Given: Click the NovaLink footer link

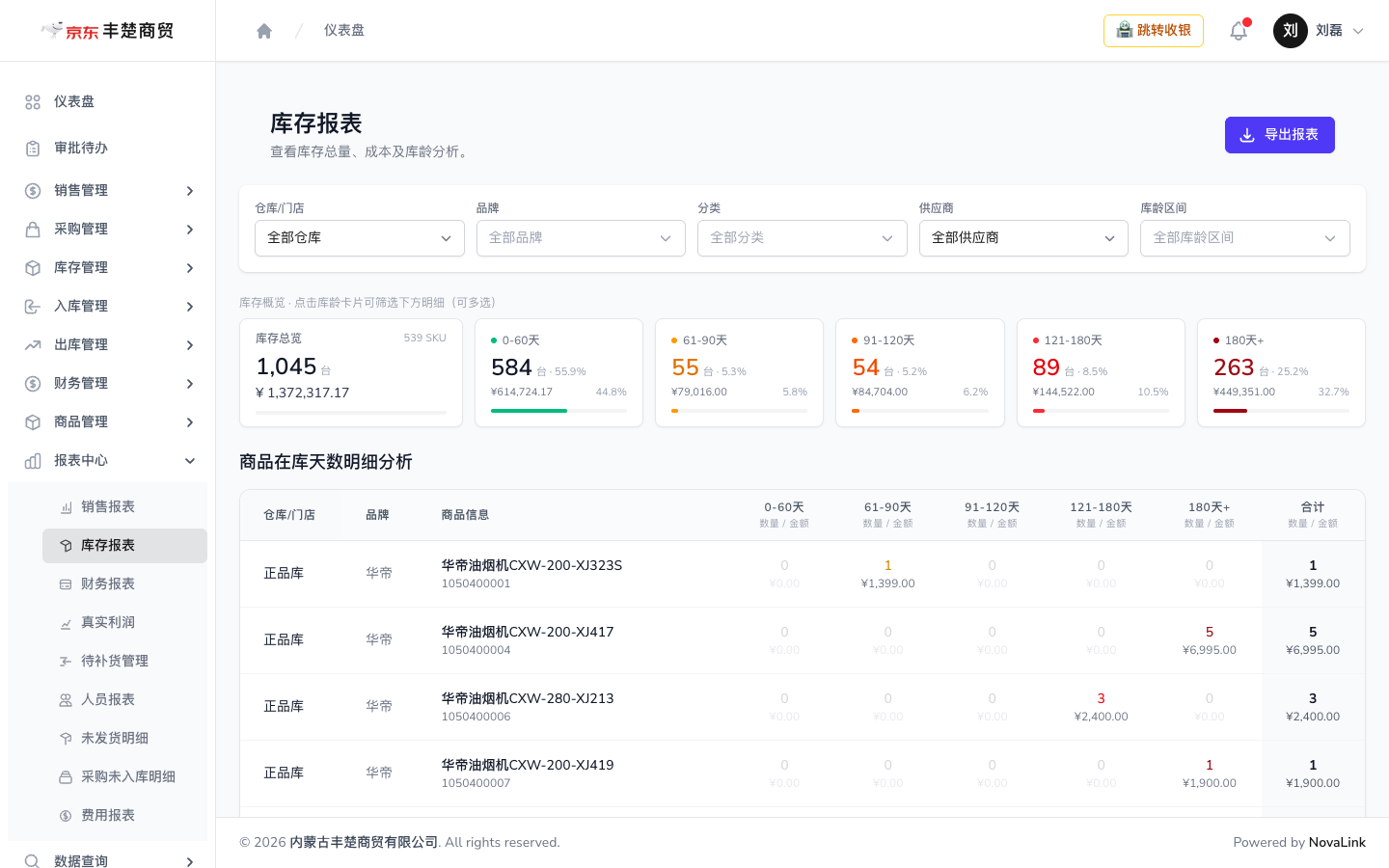Looking at the screenshot, I should (1337, 843).
